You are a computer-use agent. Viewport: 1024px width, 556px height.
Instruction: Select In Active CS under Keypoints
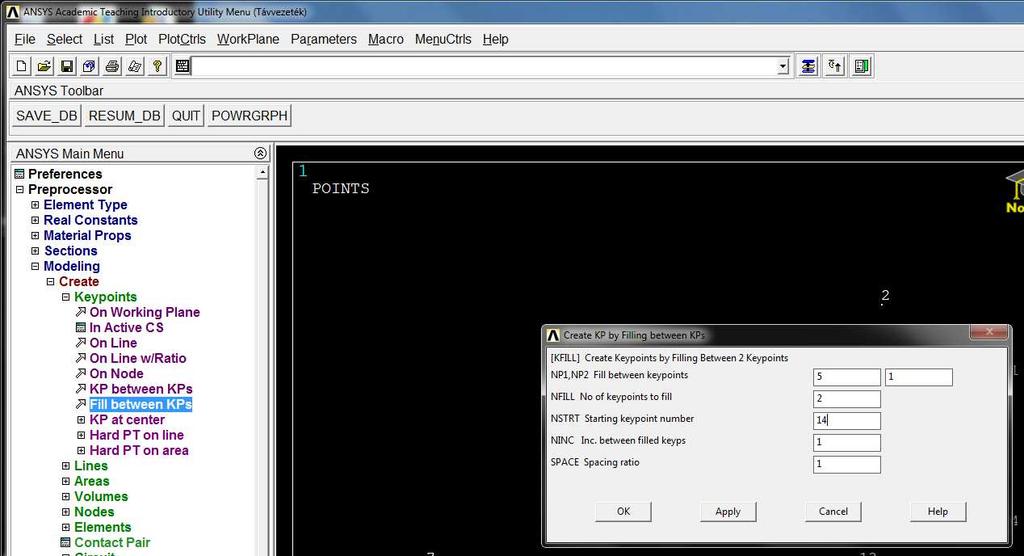pyautogui.click(x=126, y=327)
